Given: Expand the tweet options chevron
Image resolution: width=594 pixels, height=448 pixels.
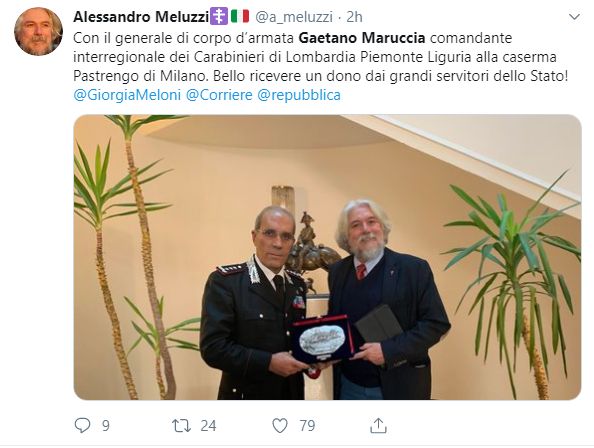Looking at the screenshot, I should (574, 17).
